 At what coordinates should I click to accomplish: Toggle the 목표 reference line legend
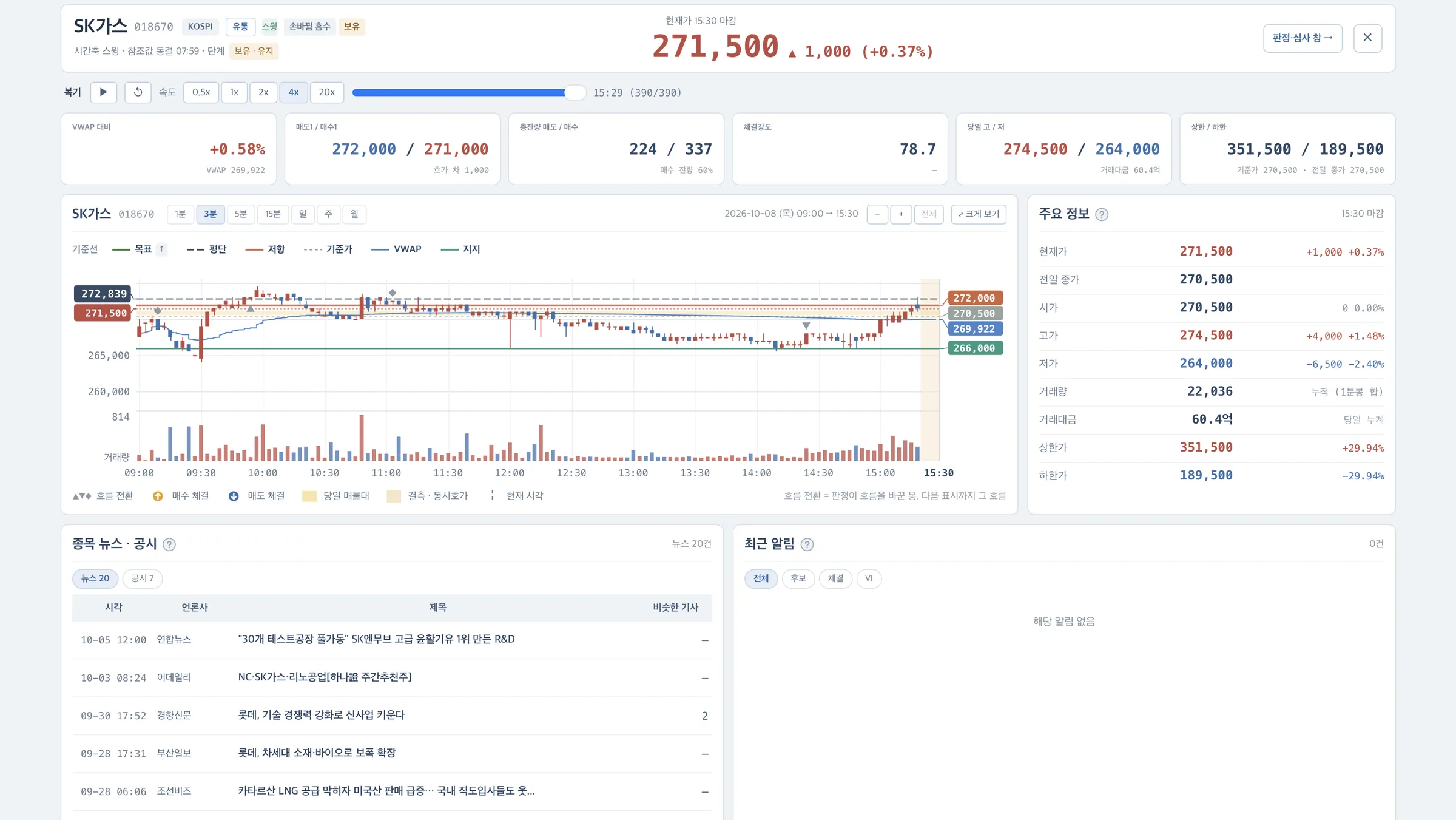(x=132, y=249)
